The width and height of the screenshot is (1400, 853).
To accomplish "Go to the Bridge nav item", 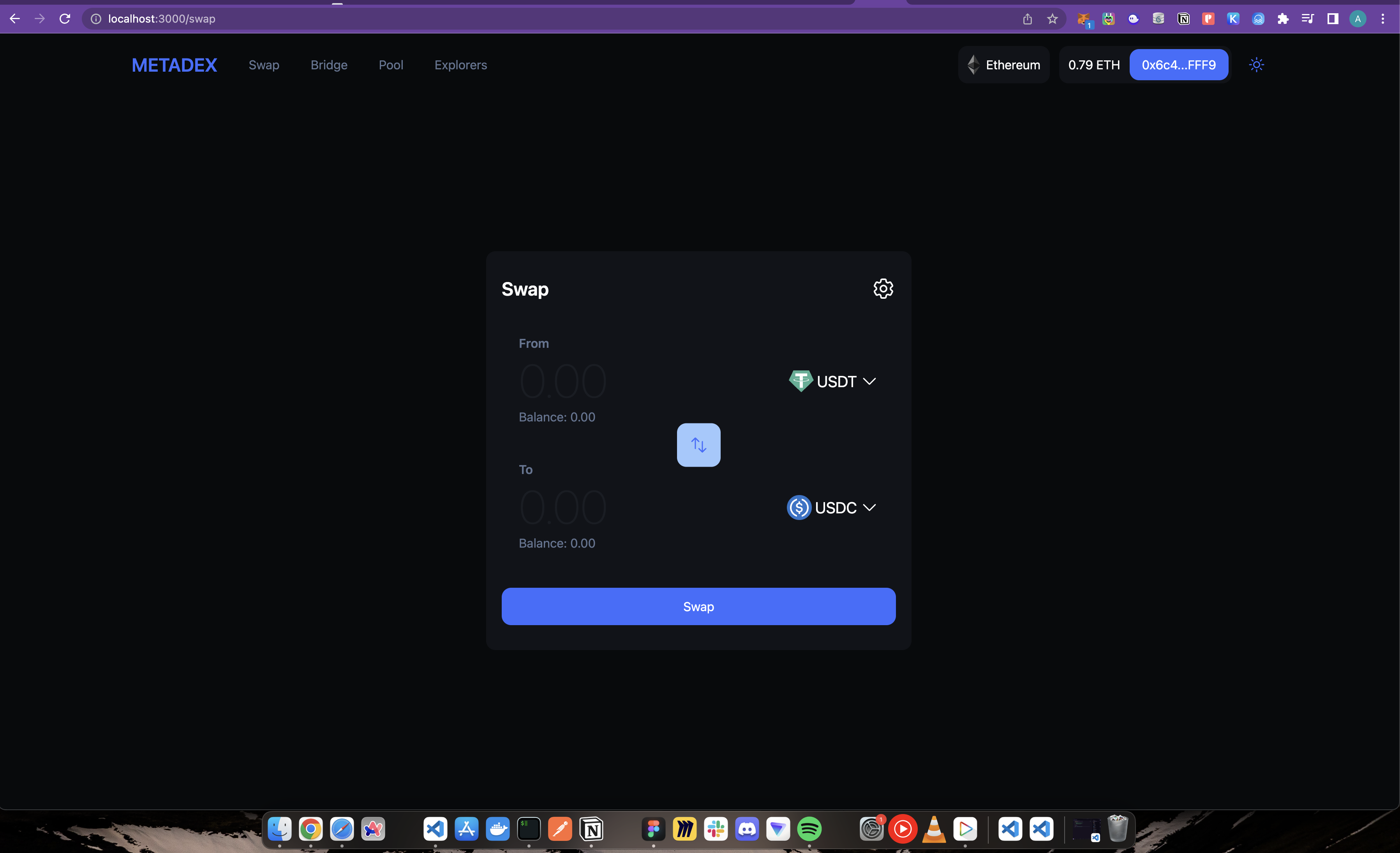I will click(x=328, y=65).
